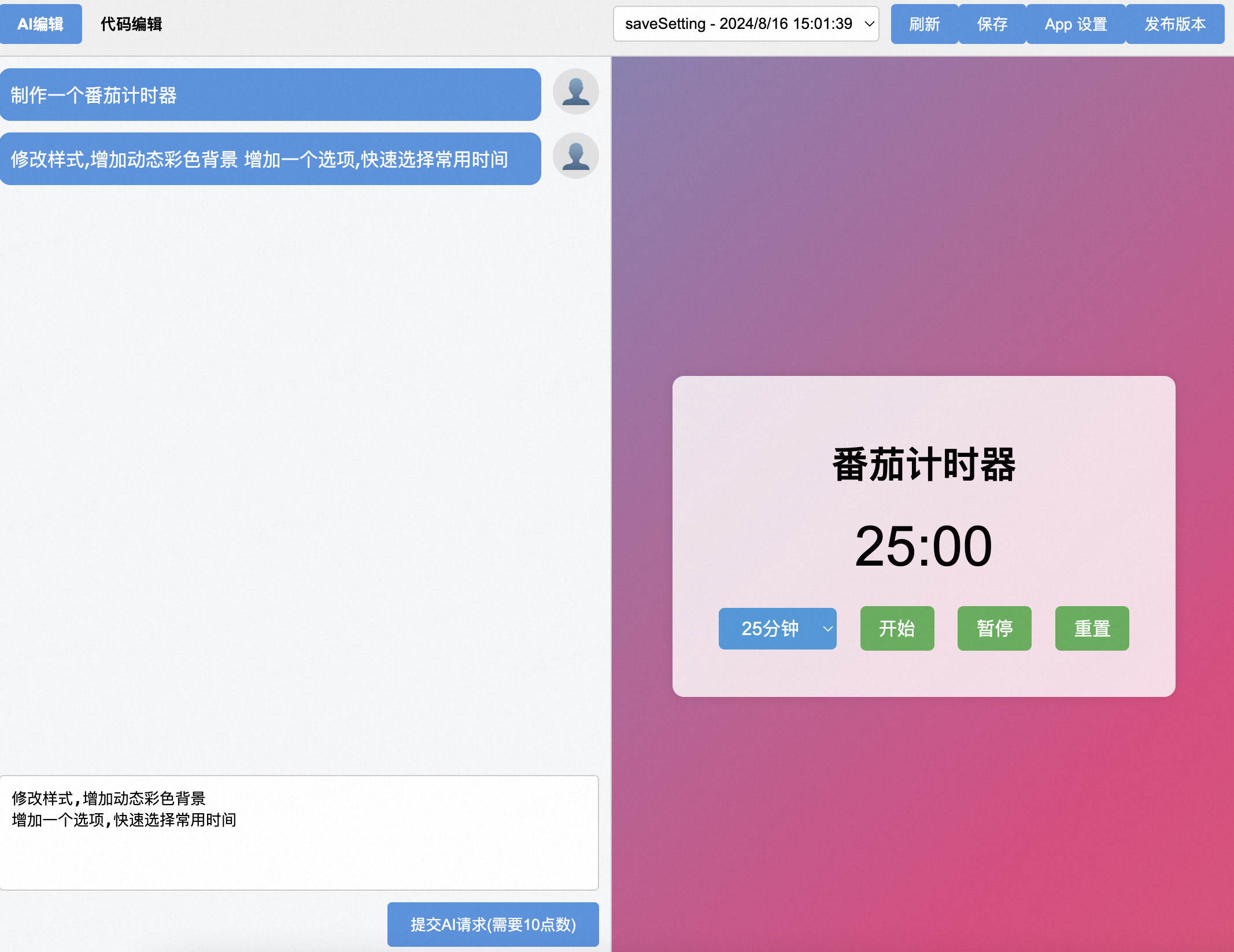Focus the AI request text input
This screenshot has height=952, width=1234.
[x=299, y=832]
